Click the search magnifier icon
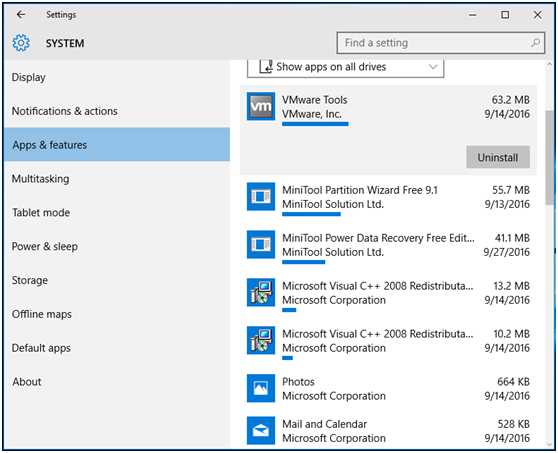The image size is (558, 453). pos(535,43)
